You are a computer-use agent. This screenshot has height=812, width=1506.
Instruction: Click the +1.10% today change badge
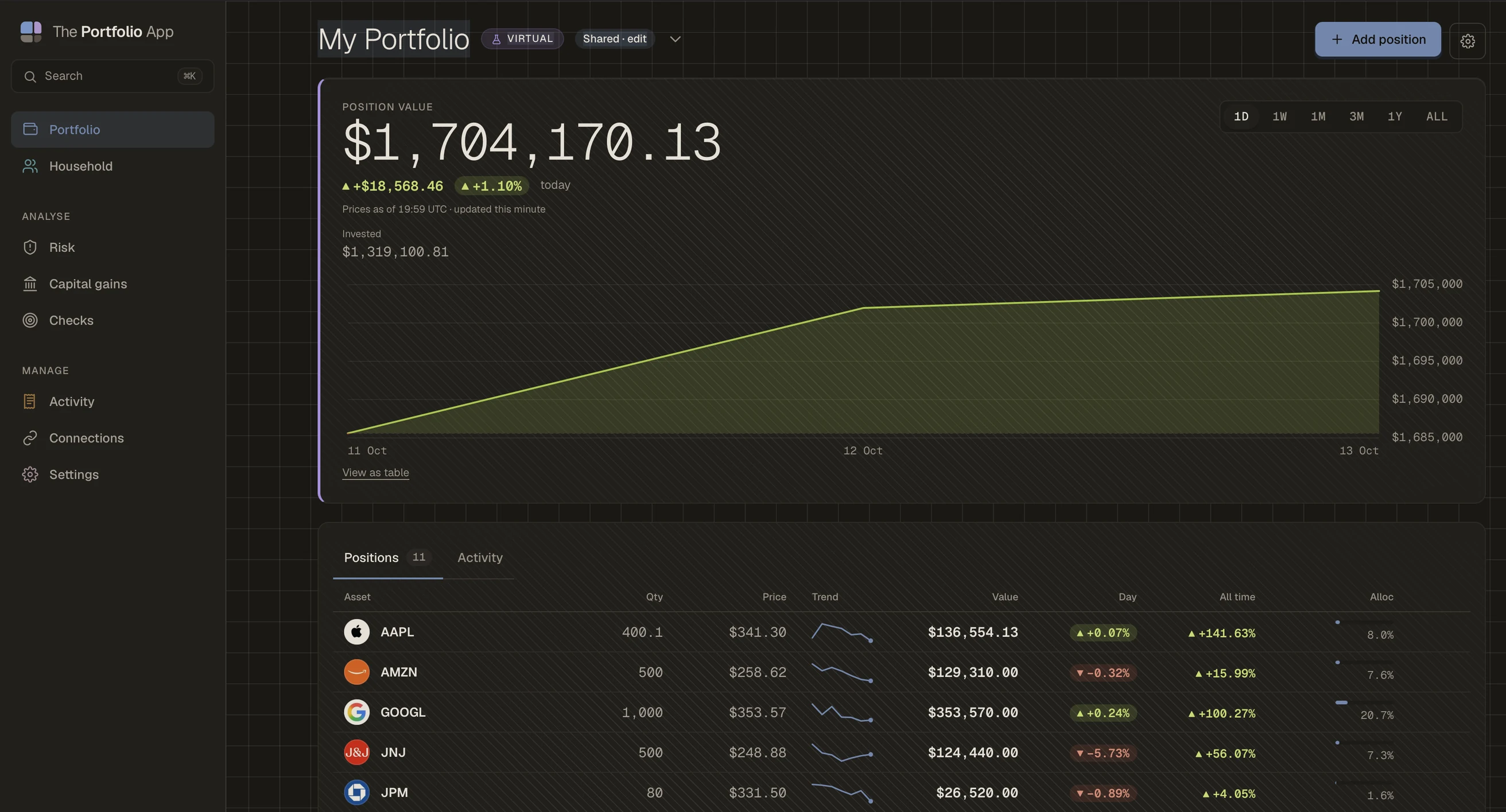492,186
